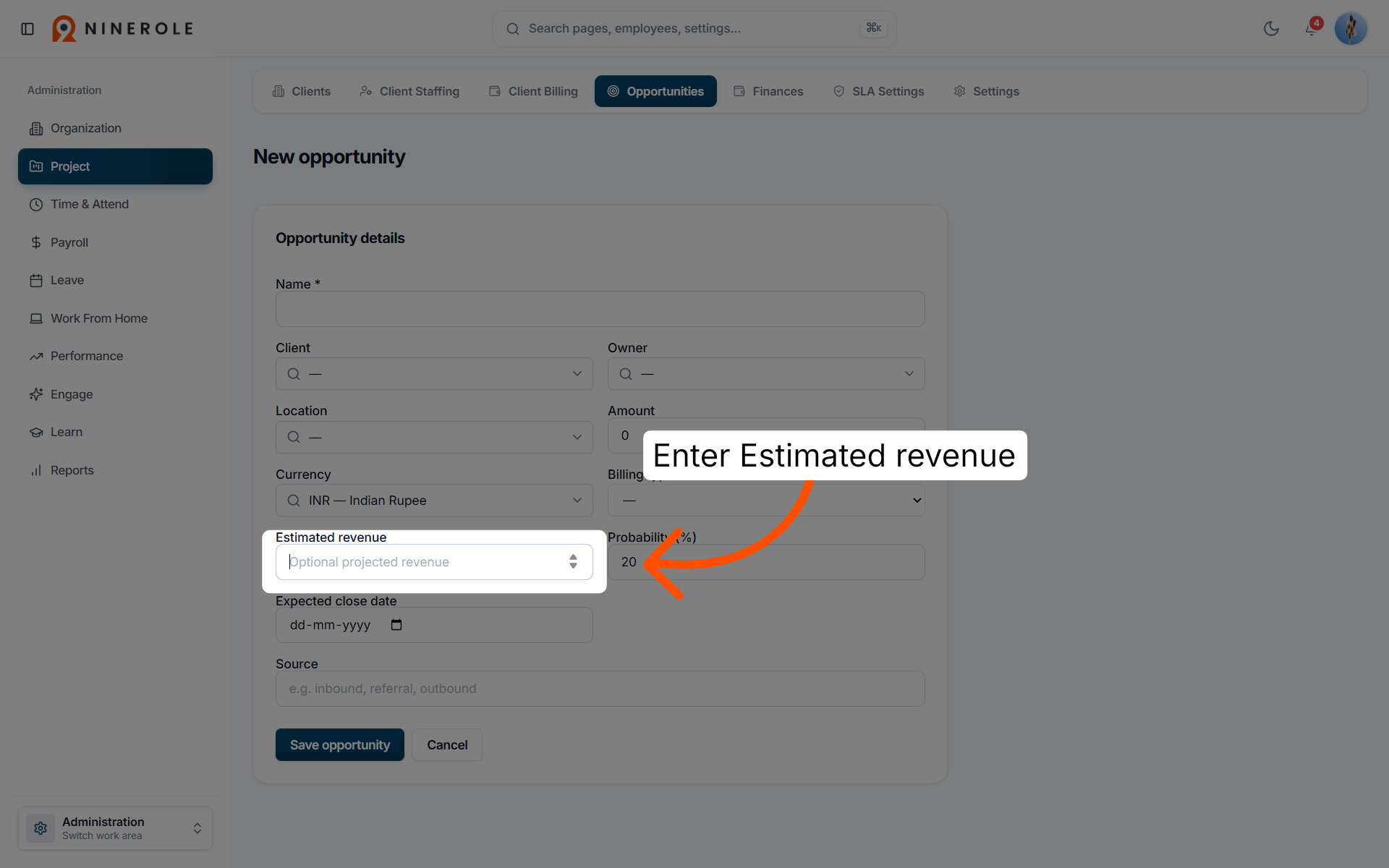The image size is (1389, 868).
Task: Switch to the Clients tab
Action: coord(302,91)
